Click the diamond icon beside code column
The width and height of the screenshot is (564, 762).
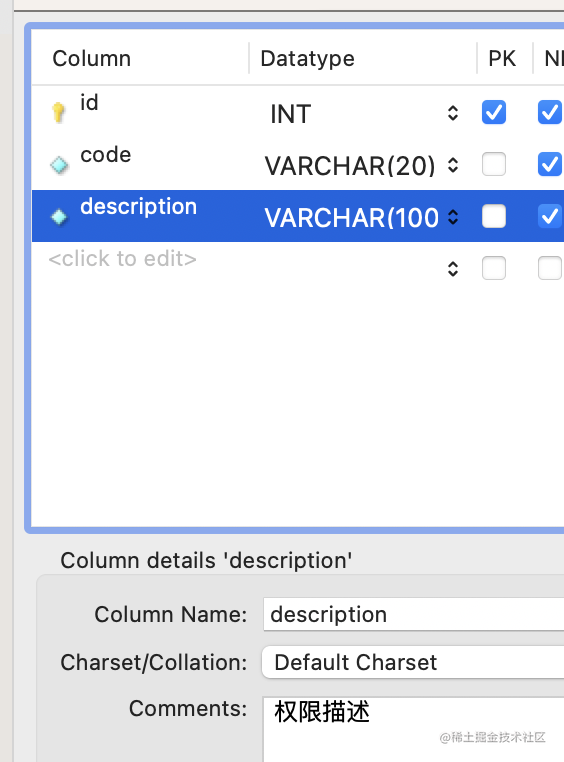59,165
